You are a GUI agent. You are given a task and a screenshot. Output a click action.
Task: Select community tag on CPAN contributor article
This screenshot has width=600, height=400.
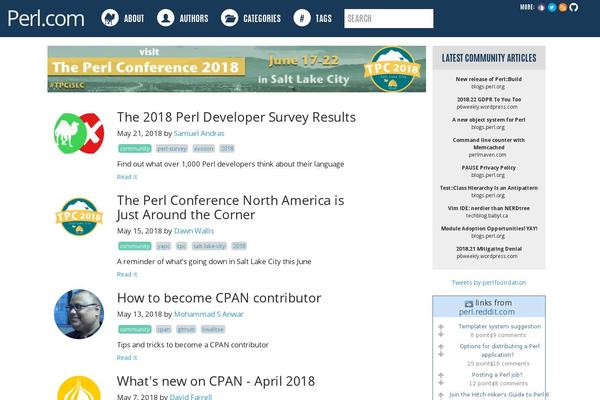(x=135, y=329)
